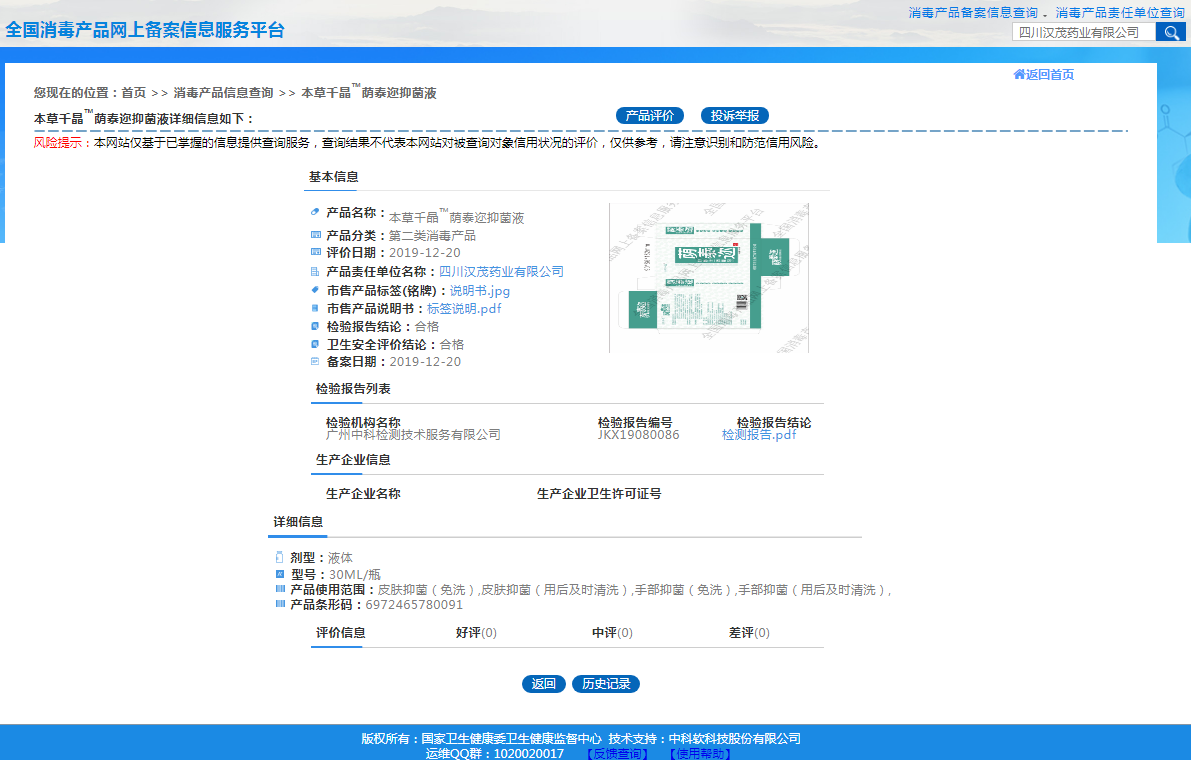Click the icon beside 检验报告结论
The height and width of the screenshot is (760, 1191).
click(x=315, y=326)
